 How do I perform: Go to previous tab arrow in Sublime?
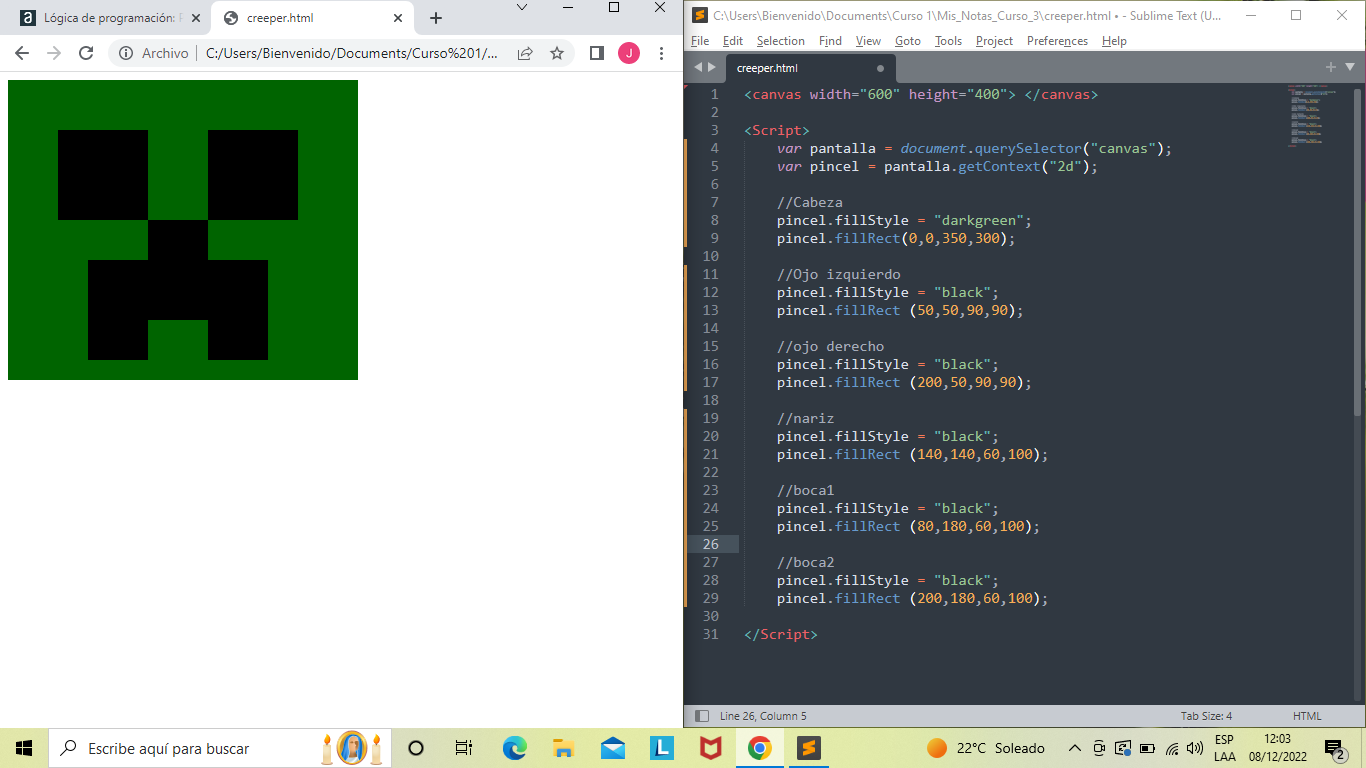698,67
